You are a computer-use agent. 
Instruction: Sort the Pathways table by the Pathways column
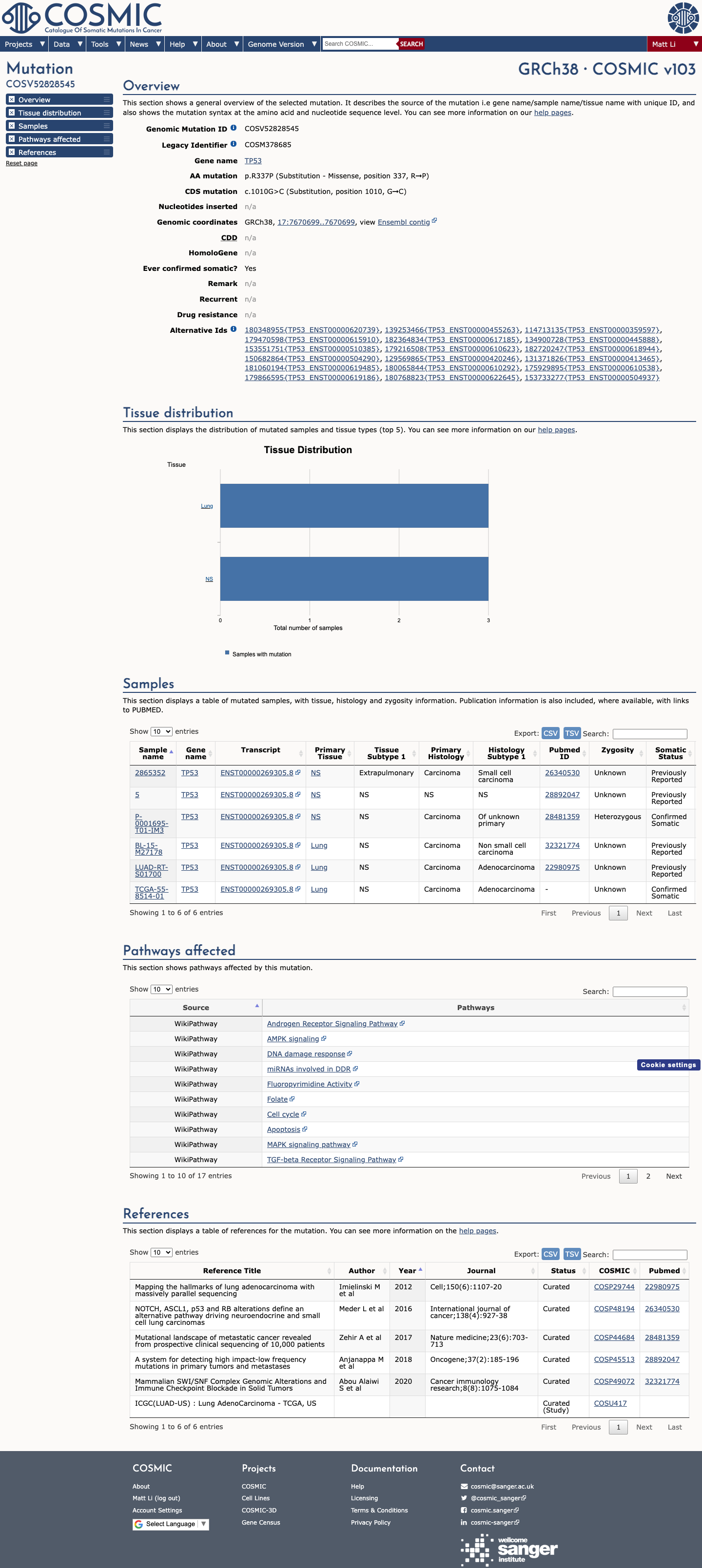(475, 1007)
